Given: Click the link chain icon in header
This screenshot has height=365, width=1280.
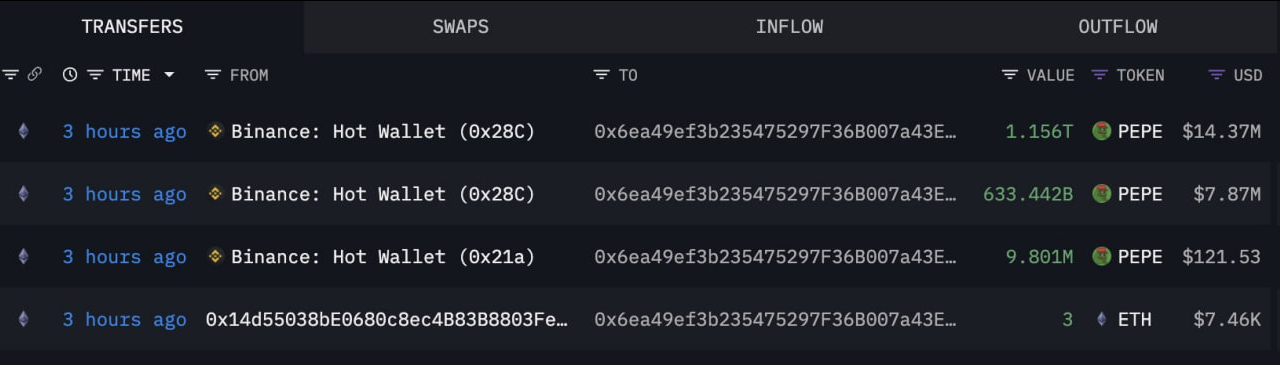Looking at the screenshot, I should (x=34, y=75).
